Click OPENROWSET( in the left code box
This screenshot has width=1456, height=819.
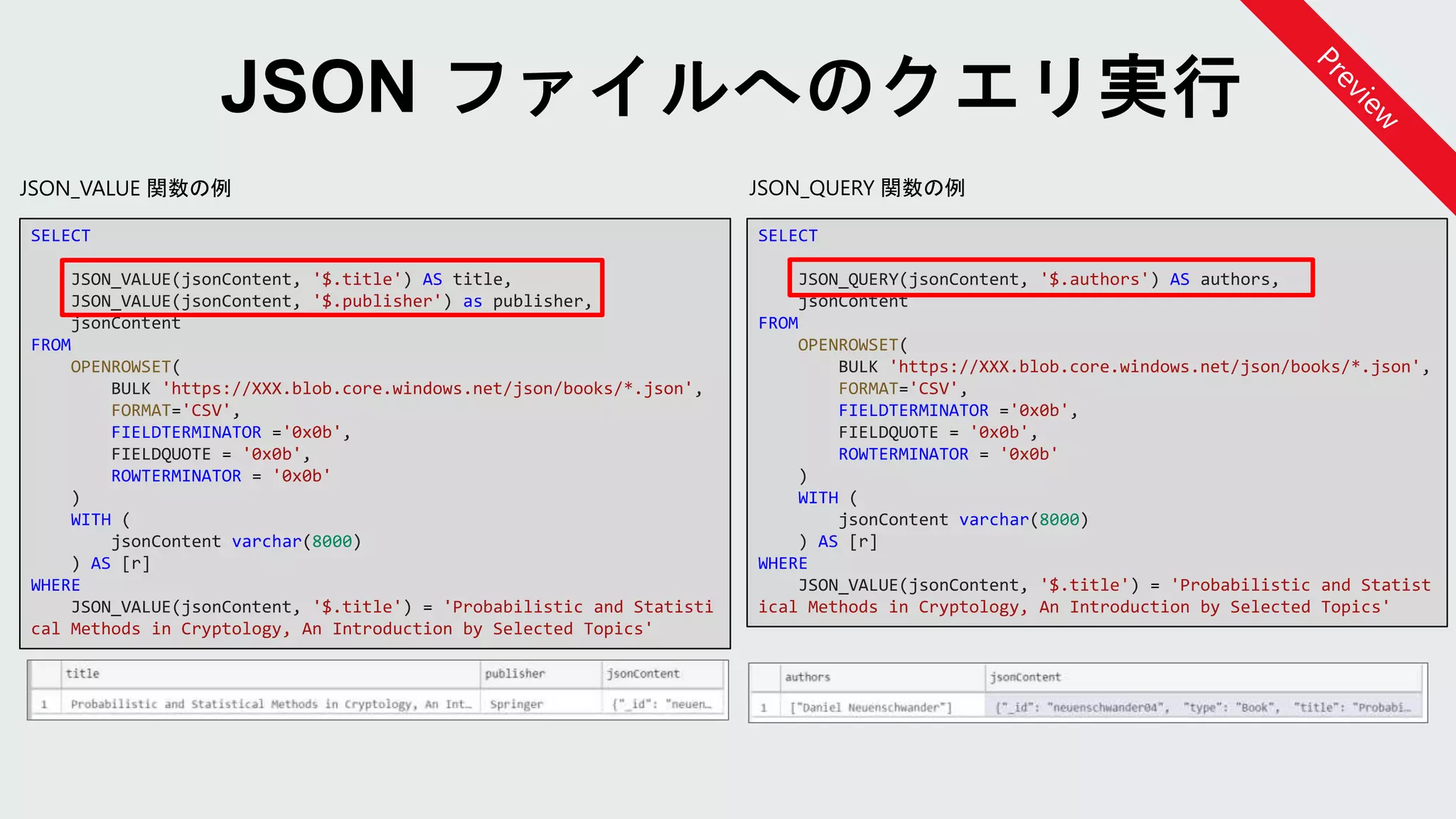[126, 367]
